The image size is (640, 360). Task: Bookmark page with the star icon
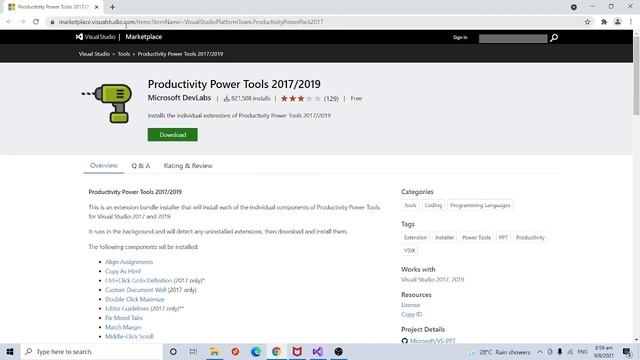[587, 22]
